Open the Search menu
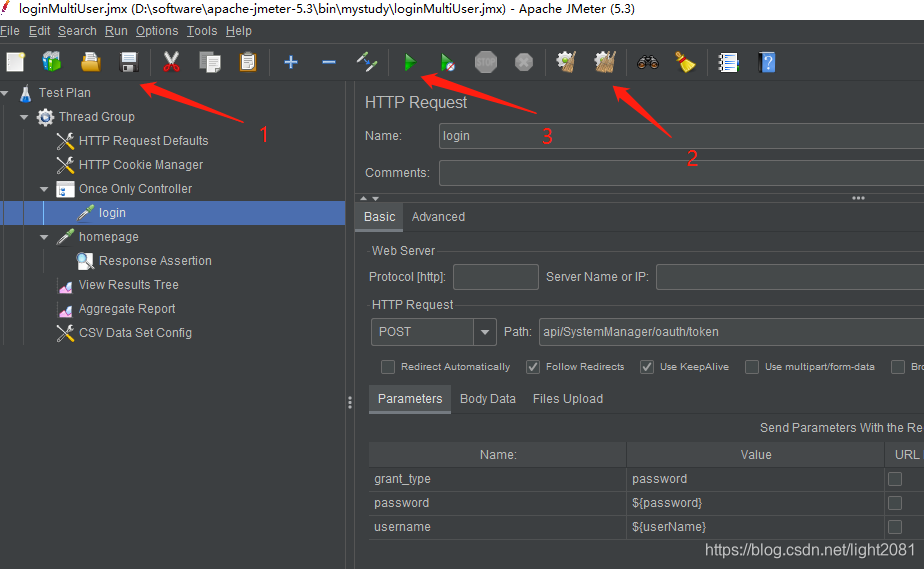The height and width of the screenshot is (569, 924). (77, 31)
